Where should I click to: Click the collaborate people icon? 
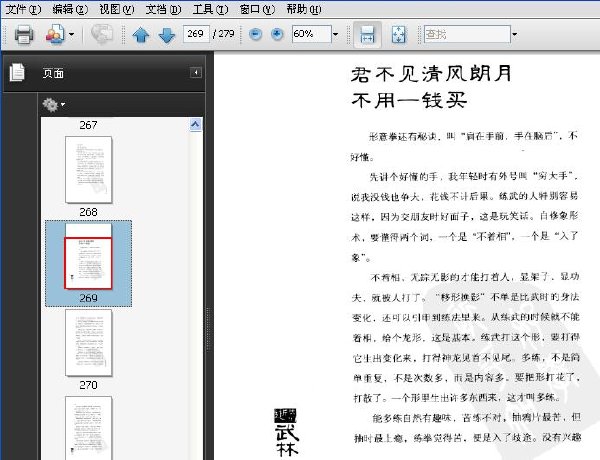coord(55,34)
